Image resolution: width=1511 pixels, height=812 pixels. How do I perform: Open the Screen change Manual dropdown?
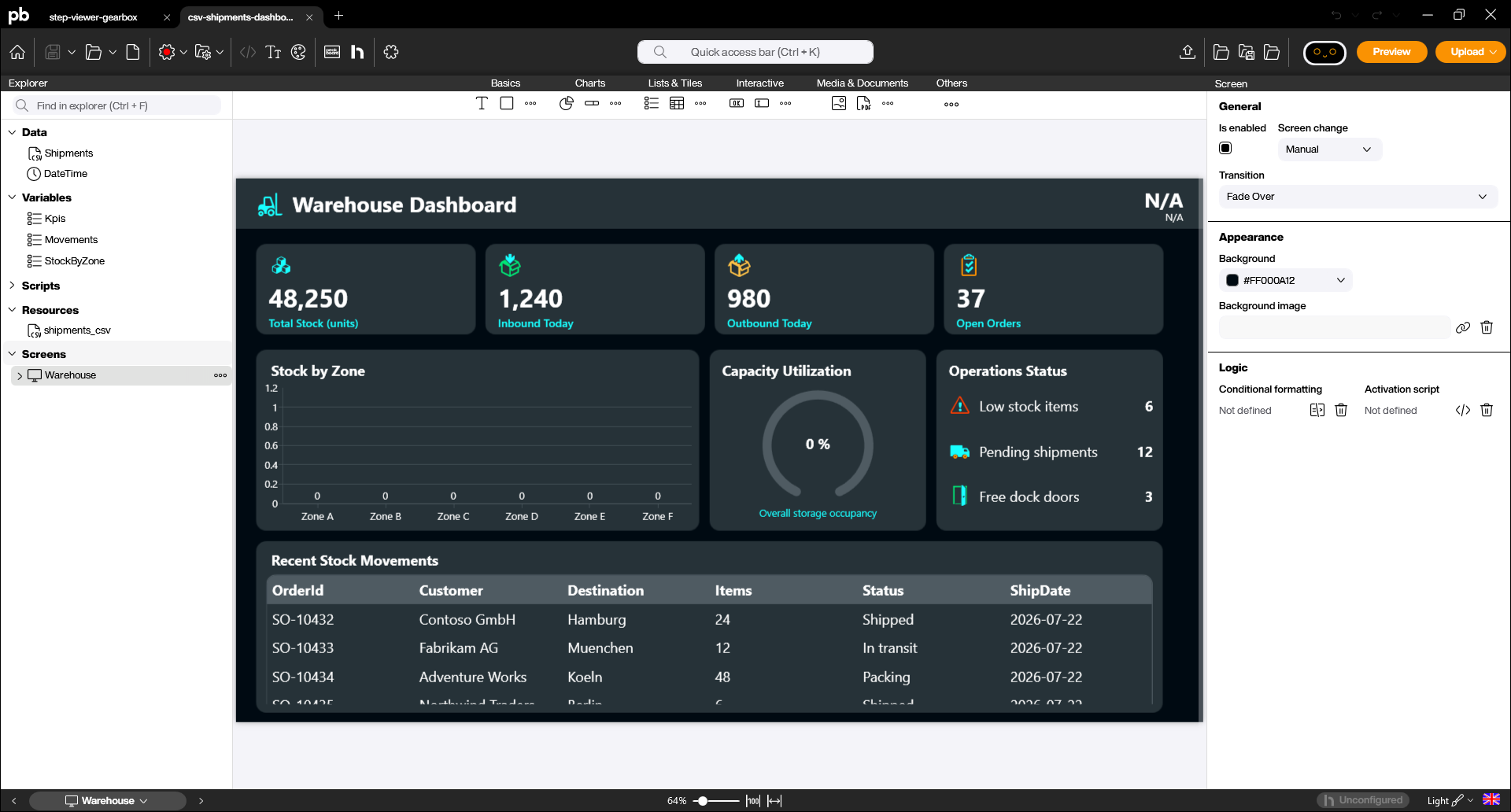pyautogui.click(x=1329, y=149)
